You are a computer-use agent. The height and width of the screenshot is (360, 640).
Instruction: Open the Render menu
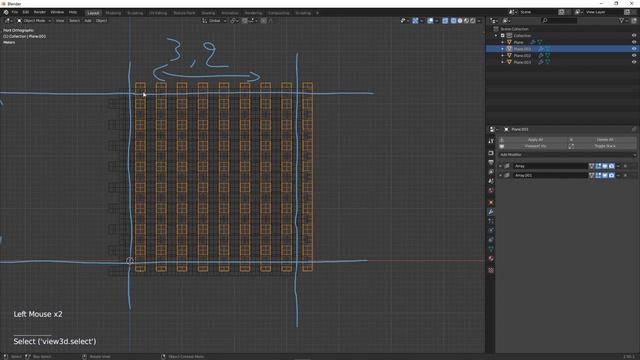pyautogui.click(x=40, y=12)
